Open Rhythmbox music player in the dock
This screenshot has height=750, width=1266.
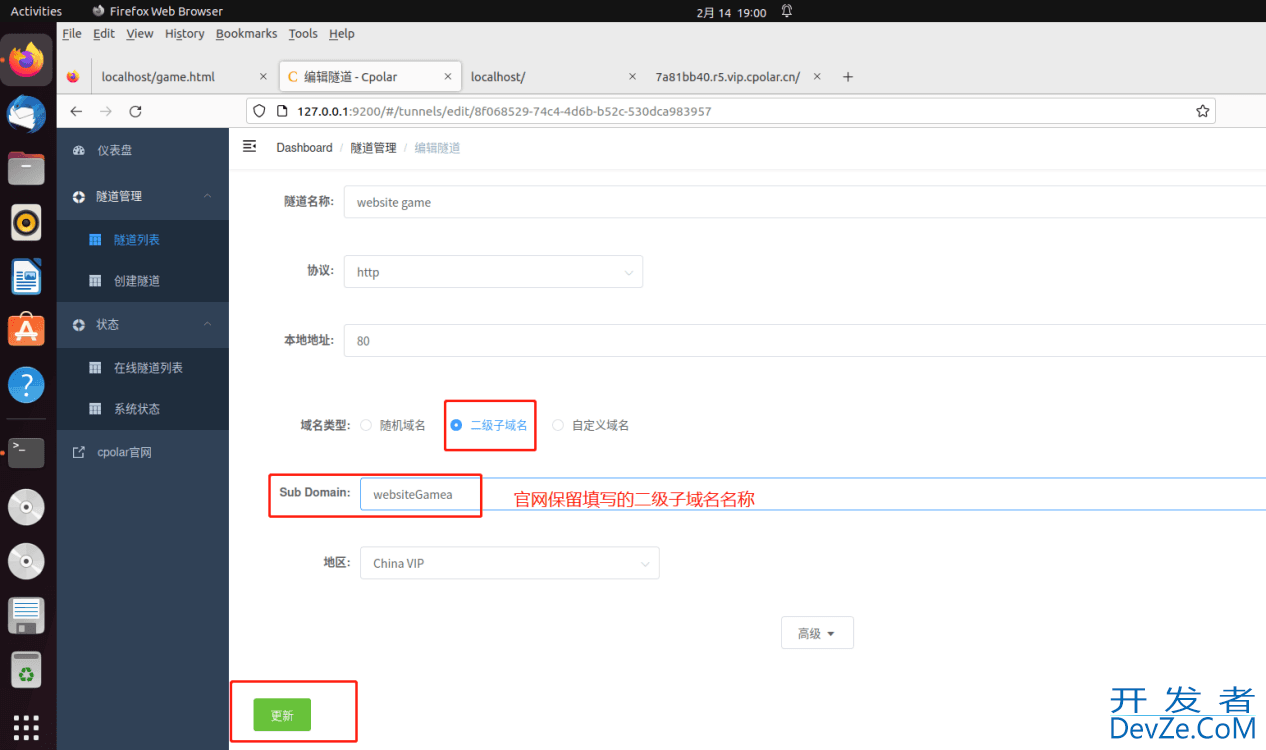[x=27, y=222]
